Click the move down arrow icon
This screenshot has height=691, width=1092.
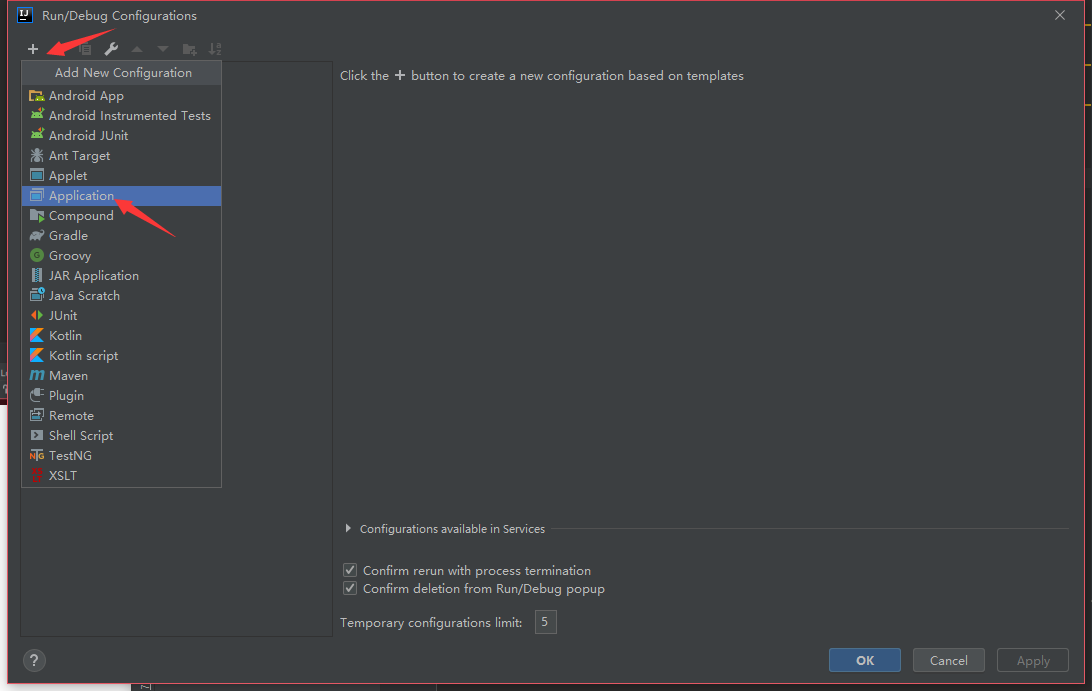[x=163, y=49]
